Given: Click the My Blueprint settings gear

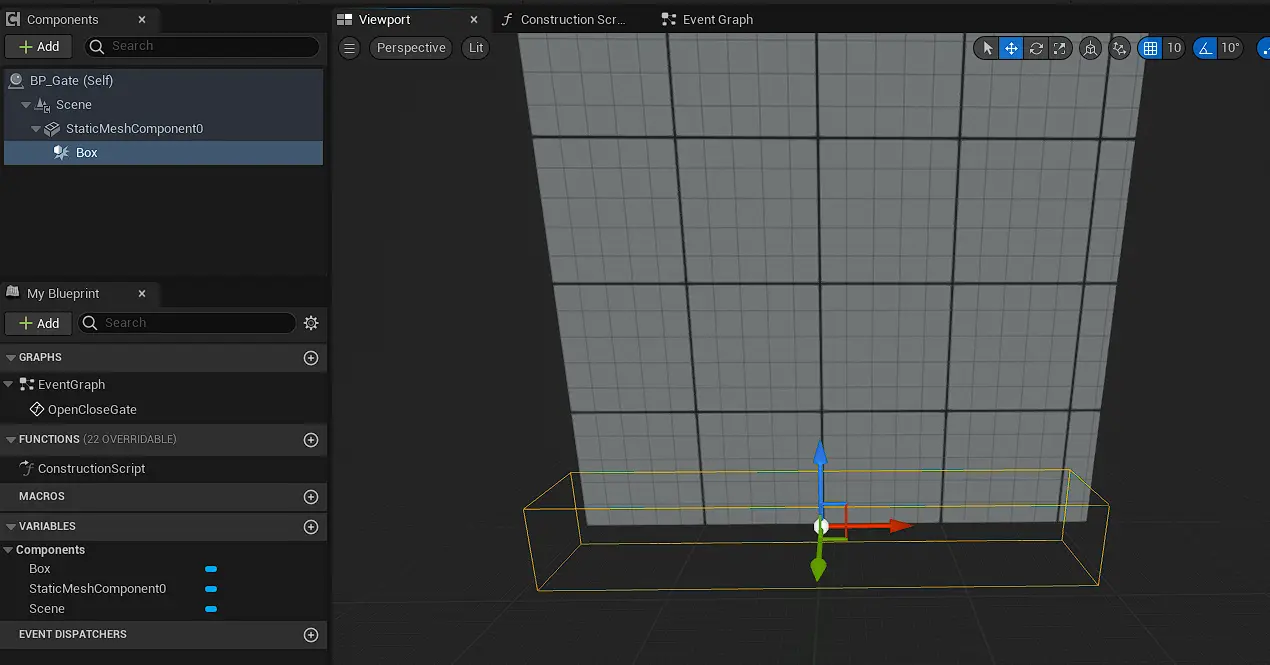Looking at the screenshot, I should click(x=311, y=322).
